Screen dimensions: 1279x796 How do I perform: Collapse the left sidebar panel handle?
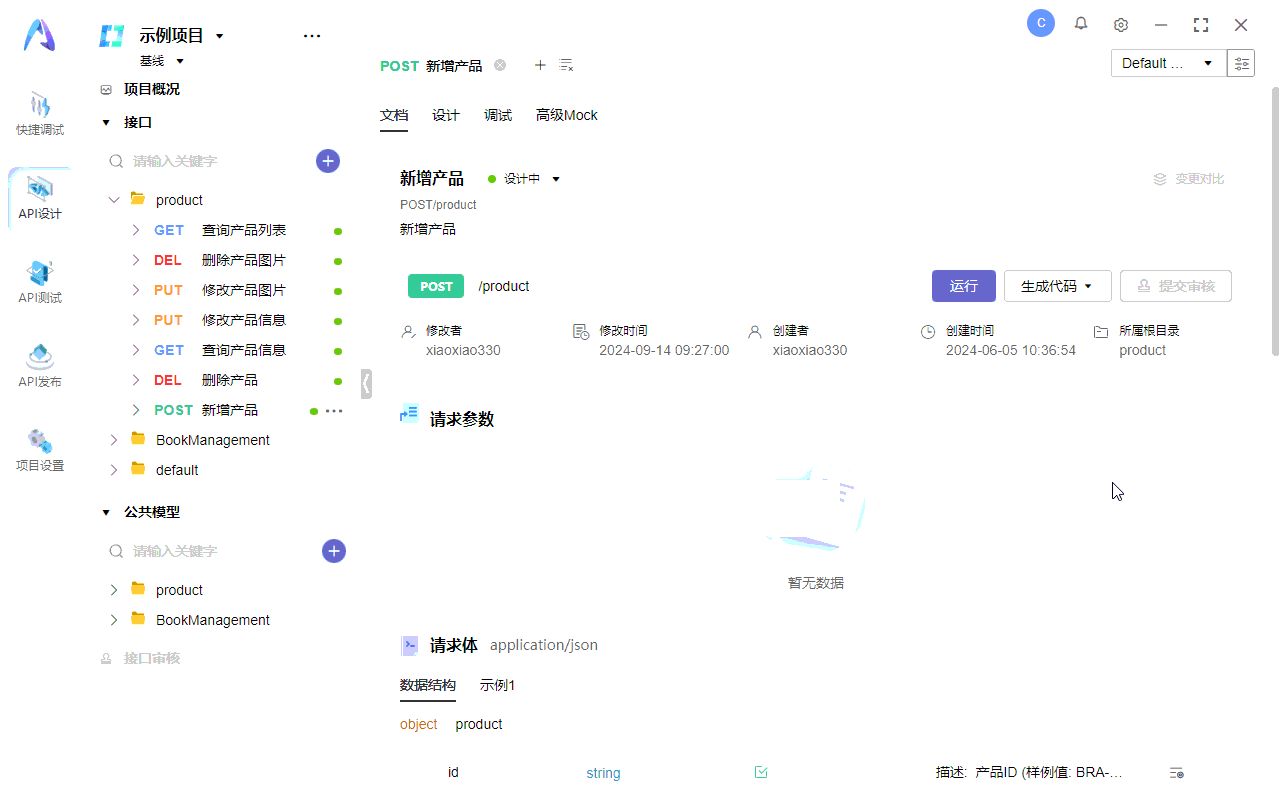pyautogui.click(x=366, y=383)
